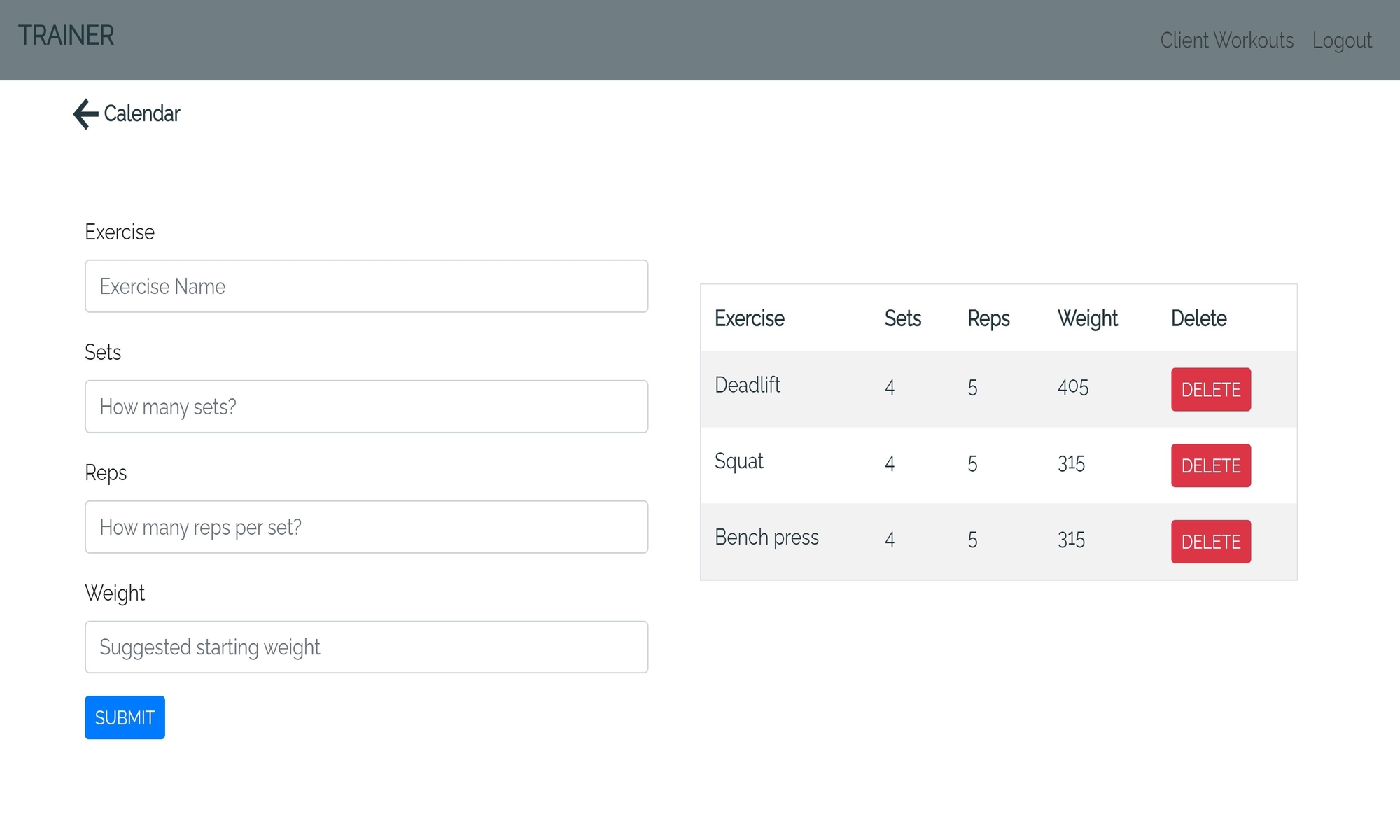Click the Weight column header
The width and height of the screenshot is (1400, 840).
[1087, 318]
